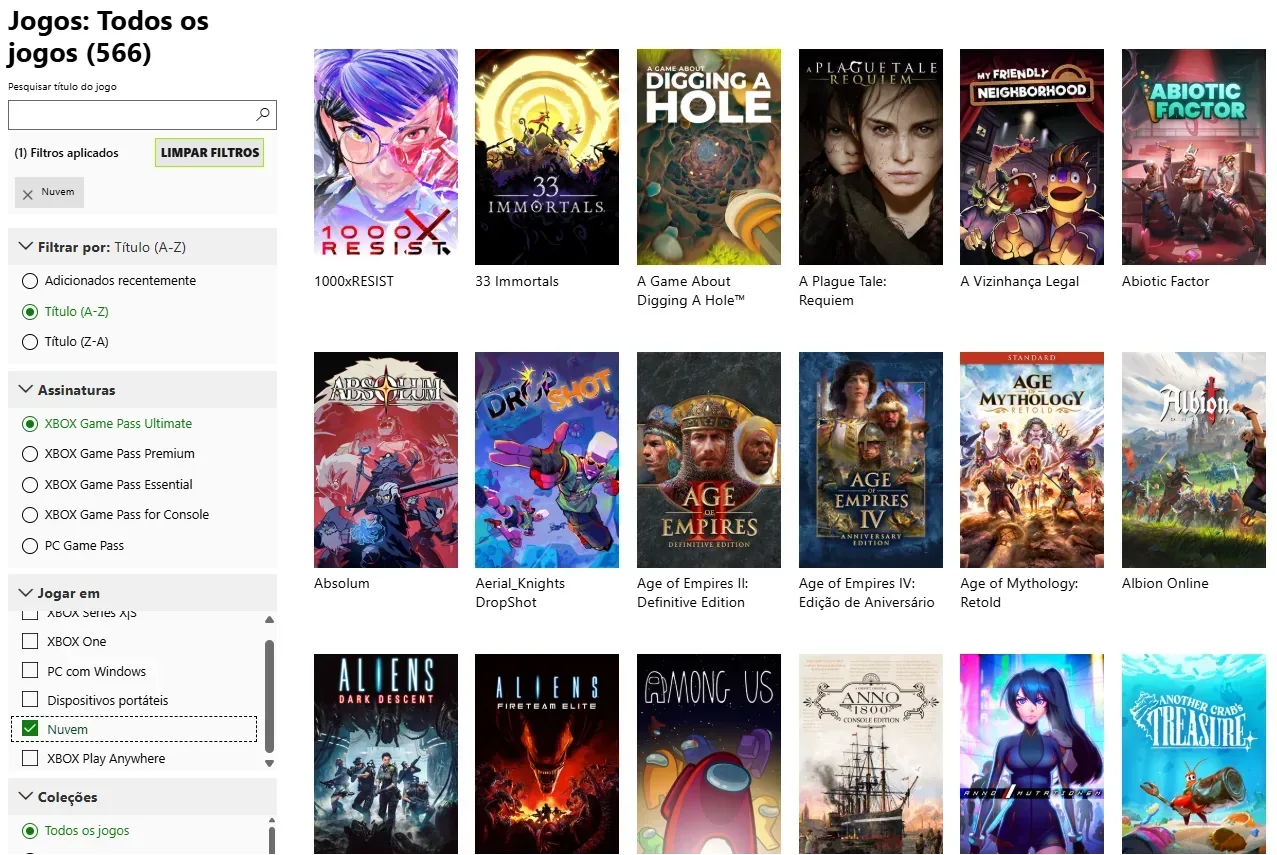This screenshot has width=1277, height=855.
Task: Choose PC Game Pass subscription
Action: point(30,546)
